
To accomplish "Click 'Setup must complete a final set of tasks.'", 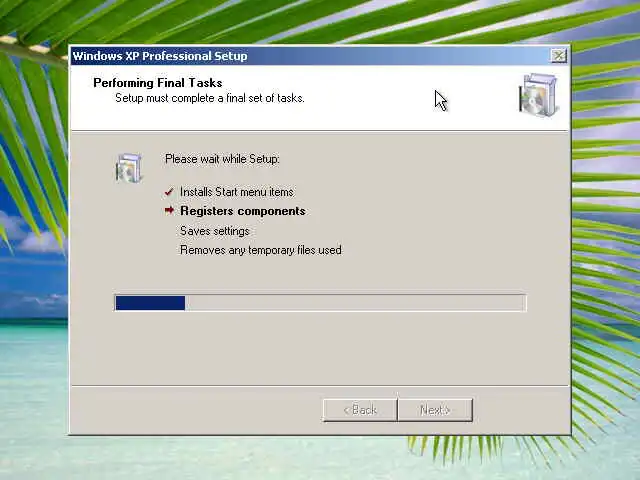I will coord(210,98).
